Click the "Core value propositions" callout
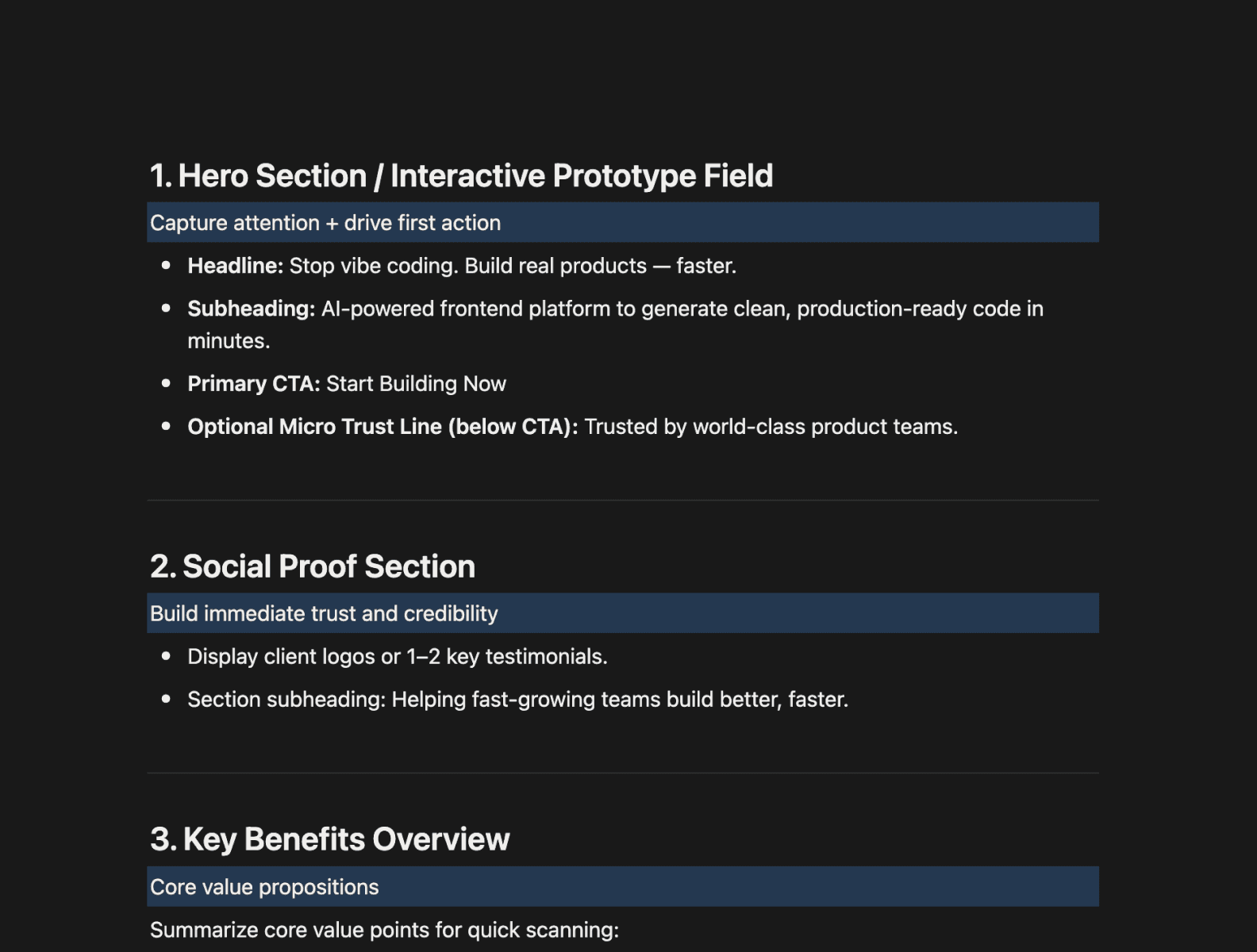Viewport: 1257px width, 952px height. [264, 887]
